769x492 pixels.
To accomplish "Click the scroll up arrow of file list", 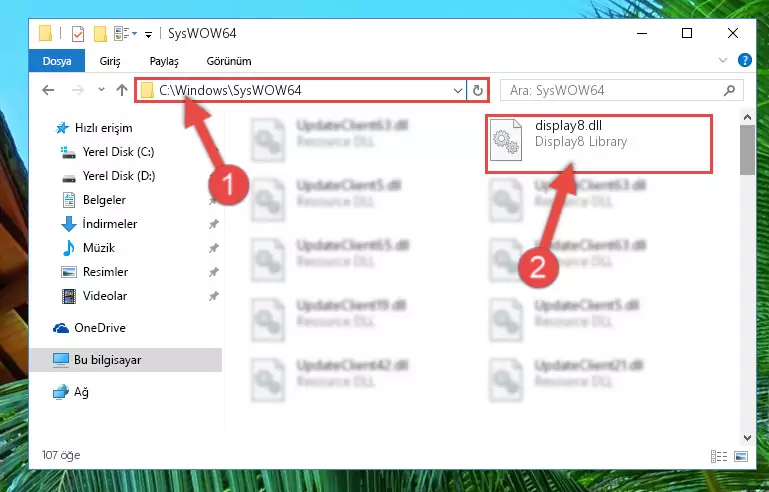I will 747,117.
